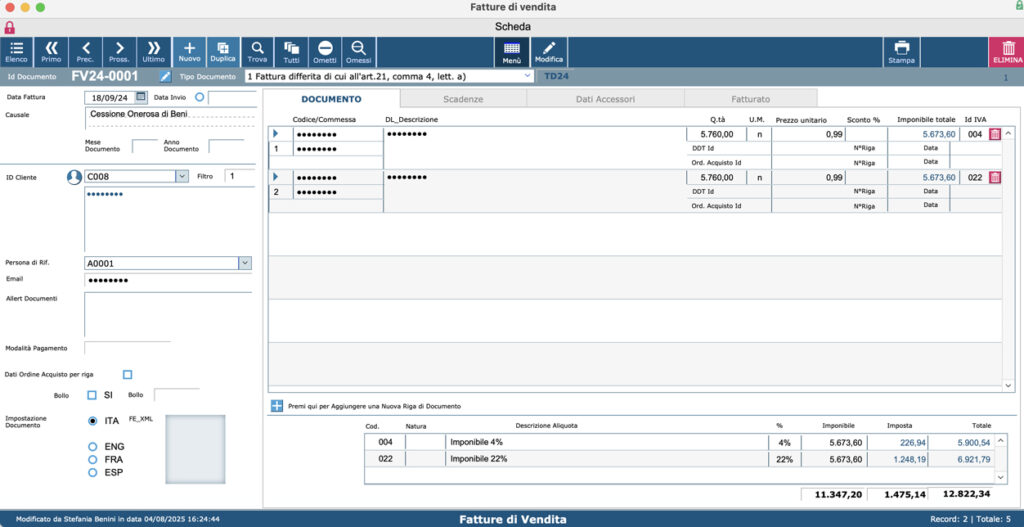Open the ID Cliente C008 dropdown
Image resolution: width=1024 pixels, height=527 pixels.
click(x=182, y=176)
